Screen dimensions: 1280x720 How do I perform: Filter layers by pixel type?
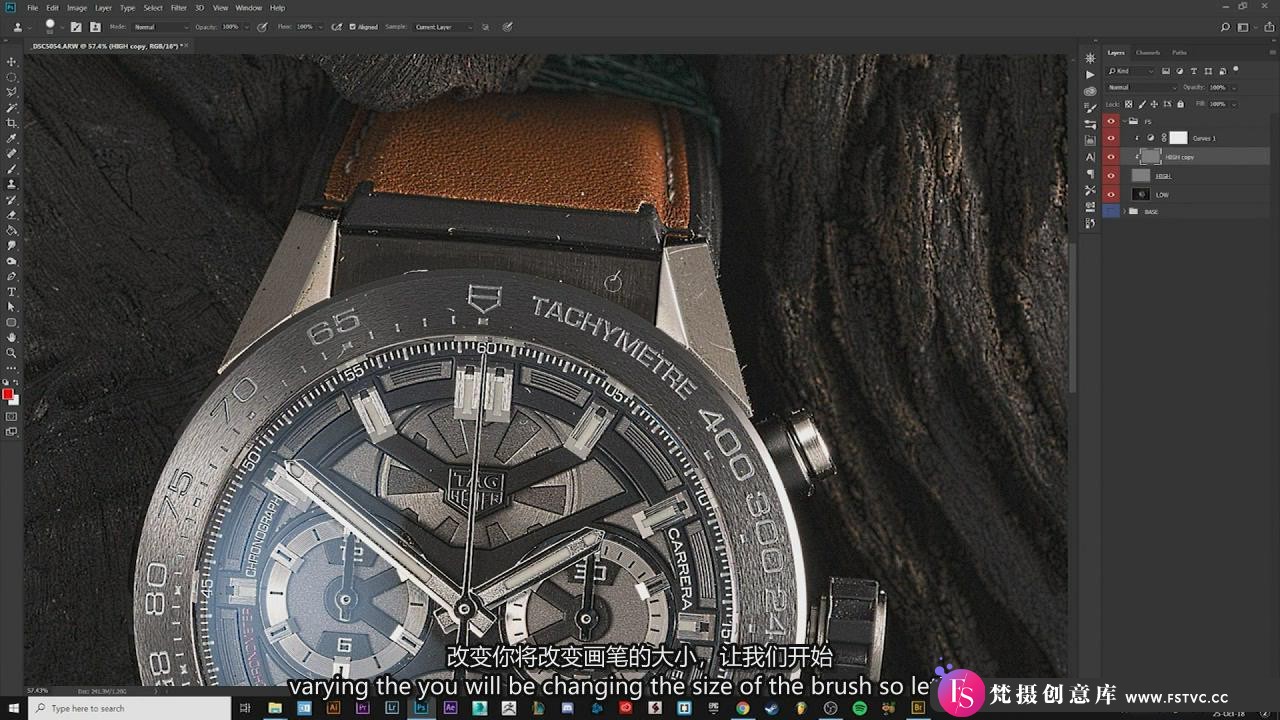(1168, 71)
